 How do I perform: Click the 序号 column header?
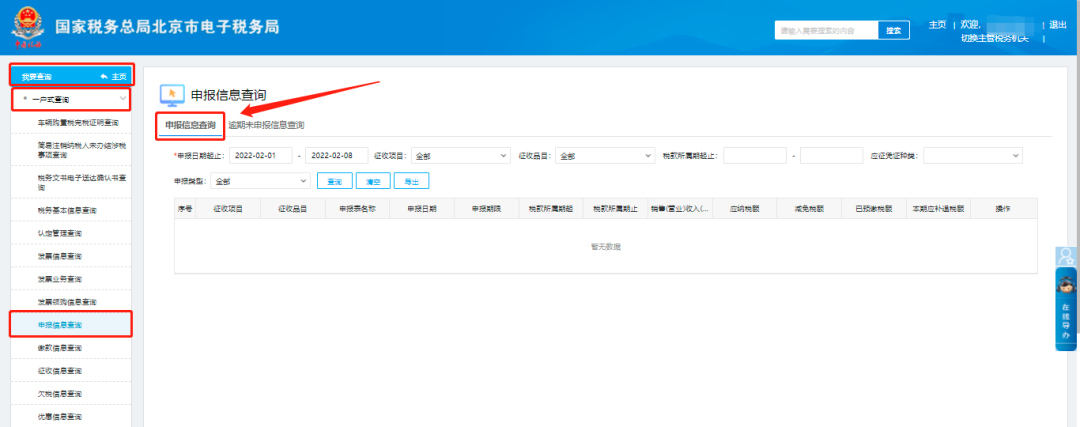point(185,209)
